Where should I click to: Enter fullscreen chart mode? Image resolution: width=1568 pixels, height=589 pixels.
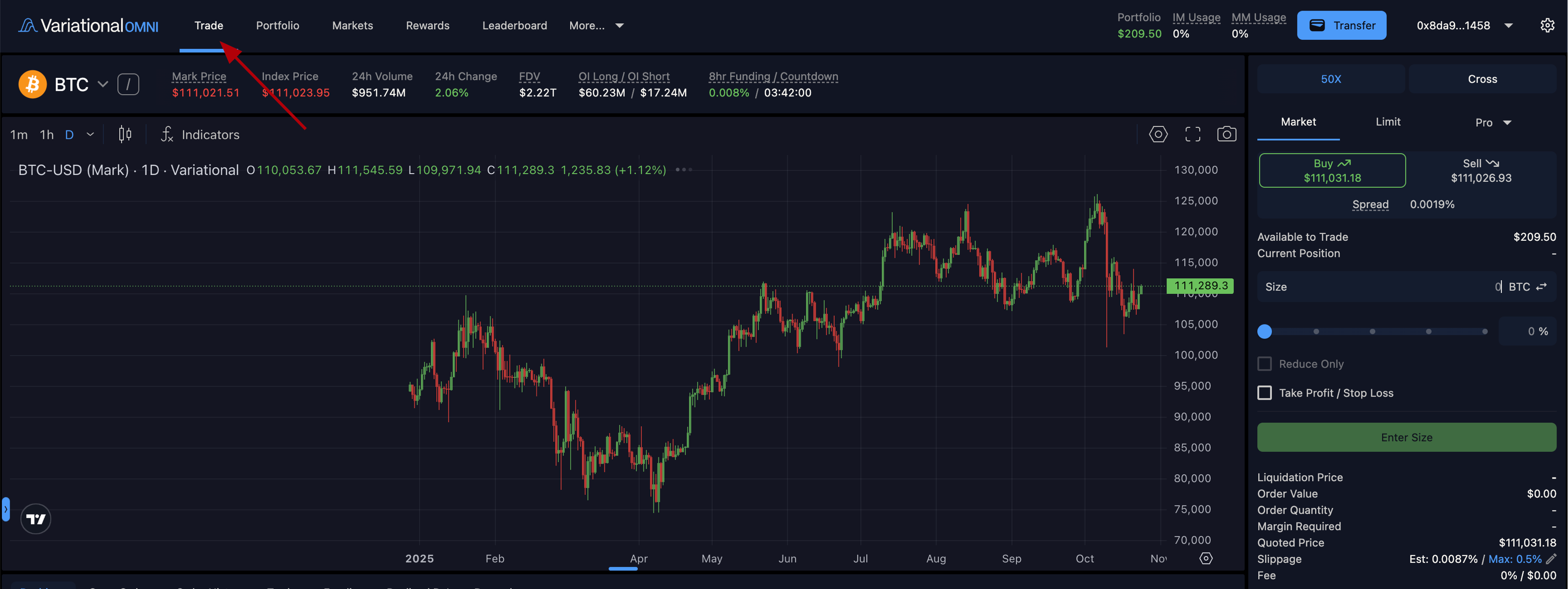pos(1192,134)
